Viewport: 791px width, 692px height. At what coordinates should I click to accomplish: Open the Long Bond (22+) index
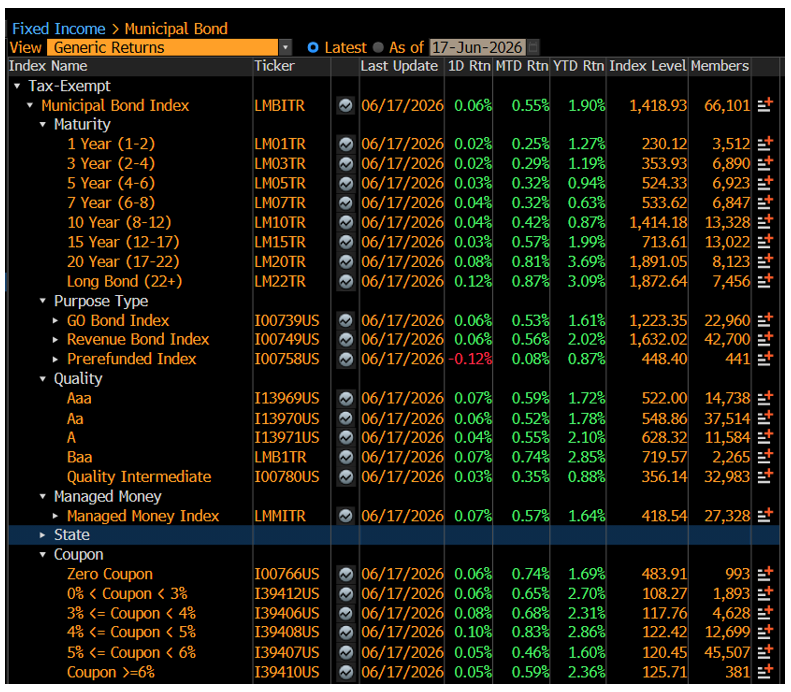(125, 281)
